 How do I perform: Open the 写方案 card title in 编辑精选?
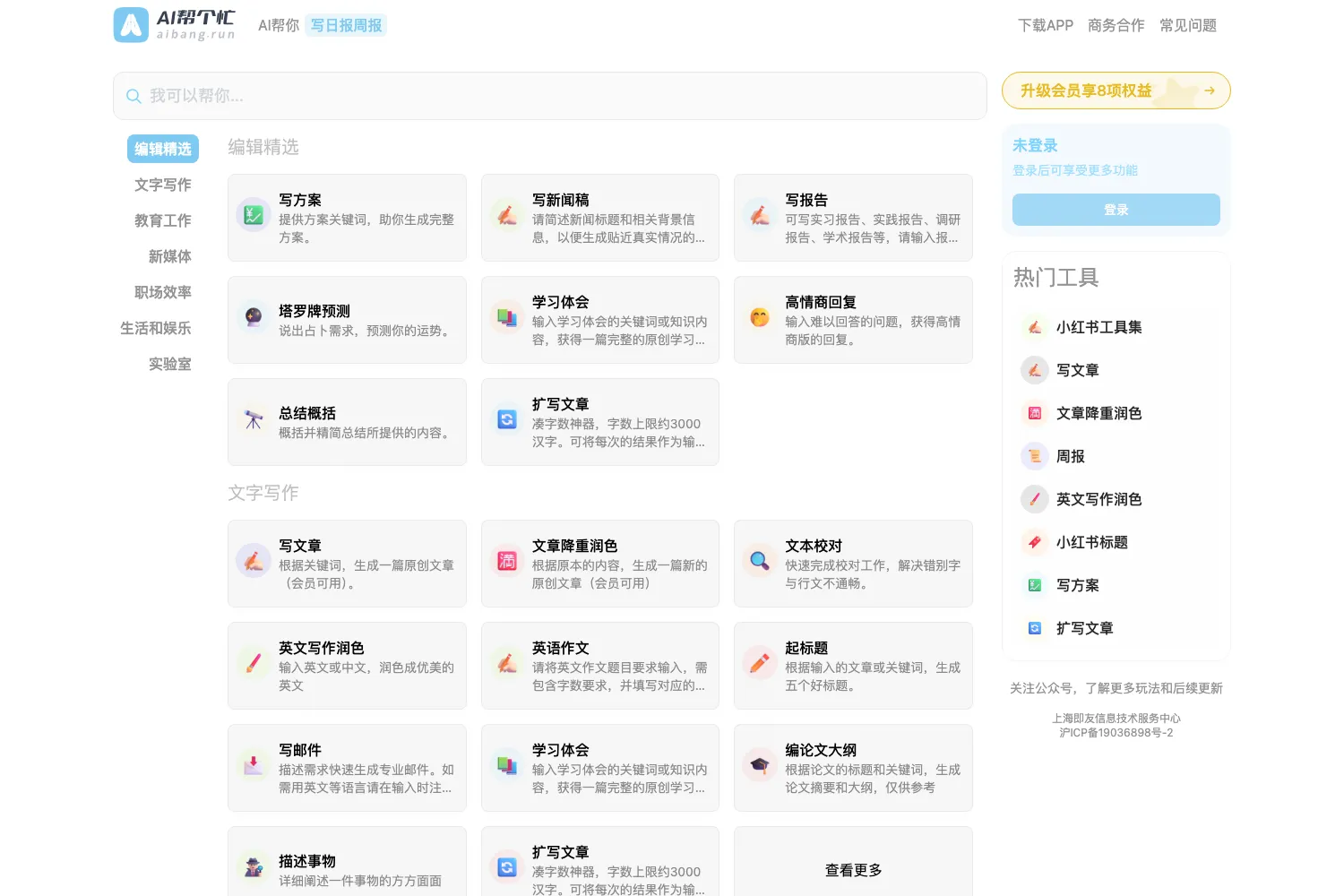300,200
